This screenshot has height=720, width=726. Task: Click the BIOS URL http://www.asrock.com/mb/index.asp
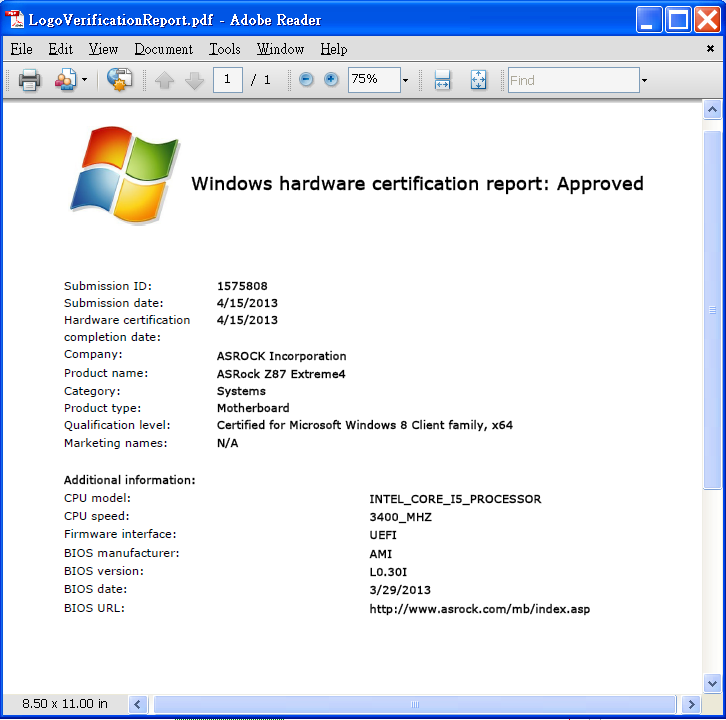[x=480, y=609]
